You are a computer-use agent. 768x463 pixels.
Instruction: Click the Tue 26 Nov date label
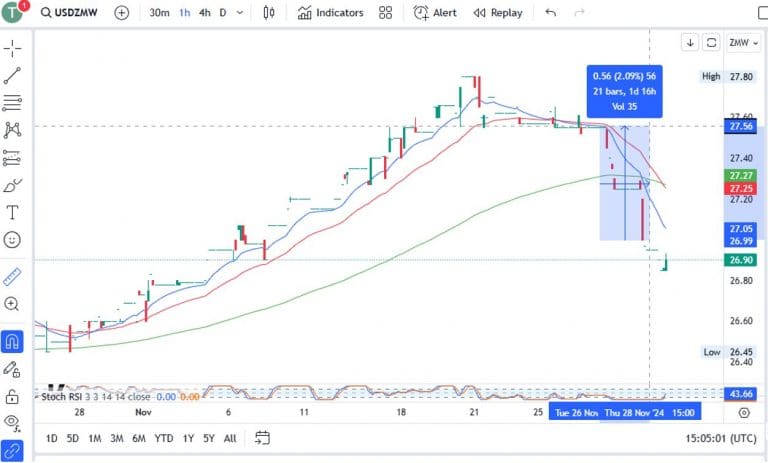coord(576,413)
